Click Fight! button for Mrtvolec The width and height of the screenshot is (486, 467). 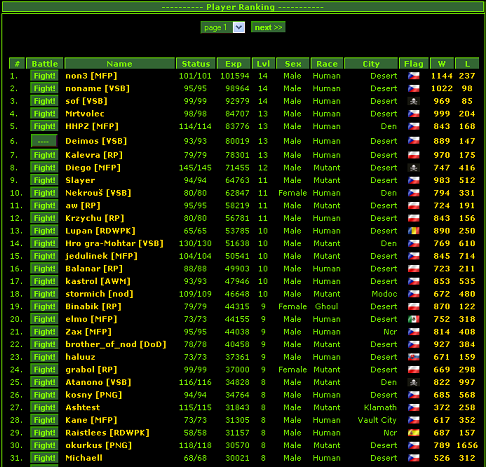point(44,114)
